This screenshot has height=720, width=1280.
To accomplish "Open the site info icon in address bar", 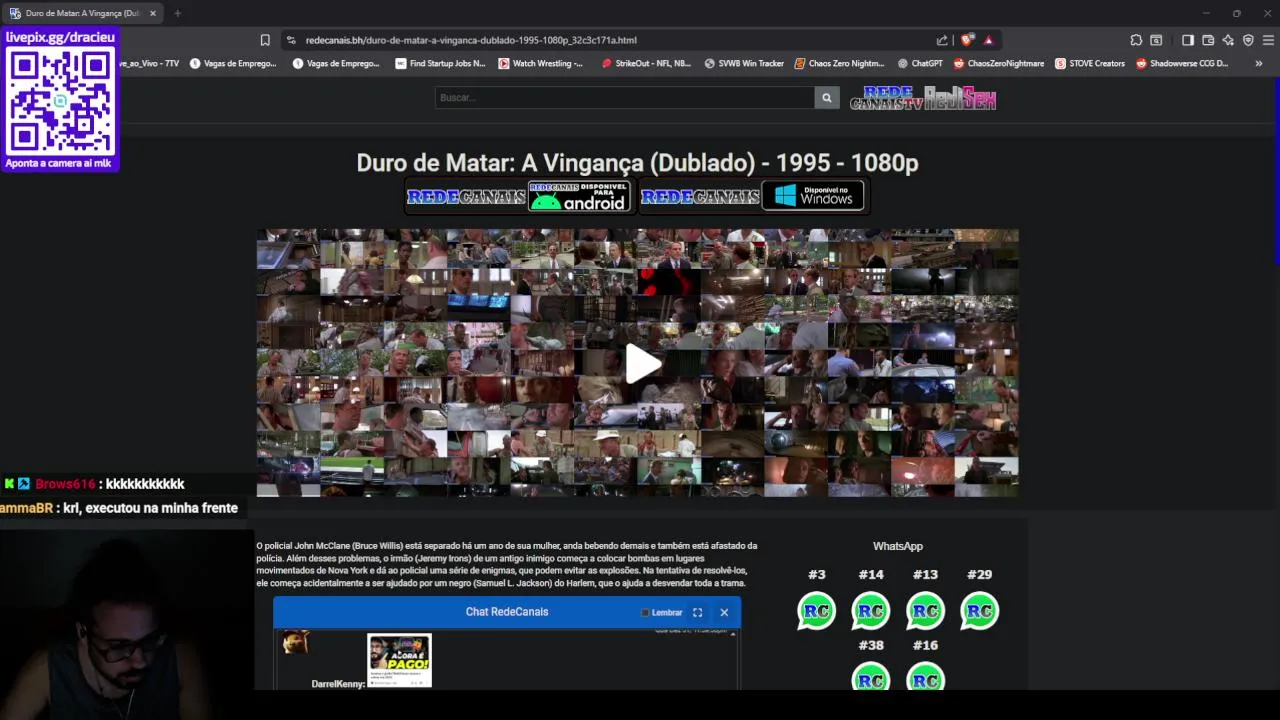I will click(291, 40).
